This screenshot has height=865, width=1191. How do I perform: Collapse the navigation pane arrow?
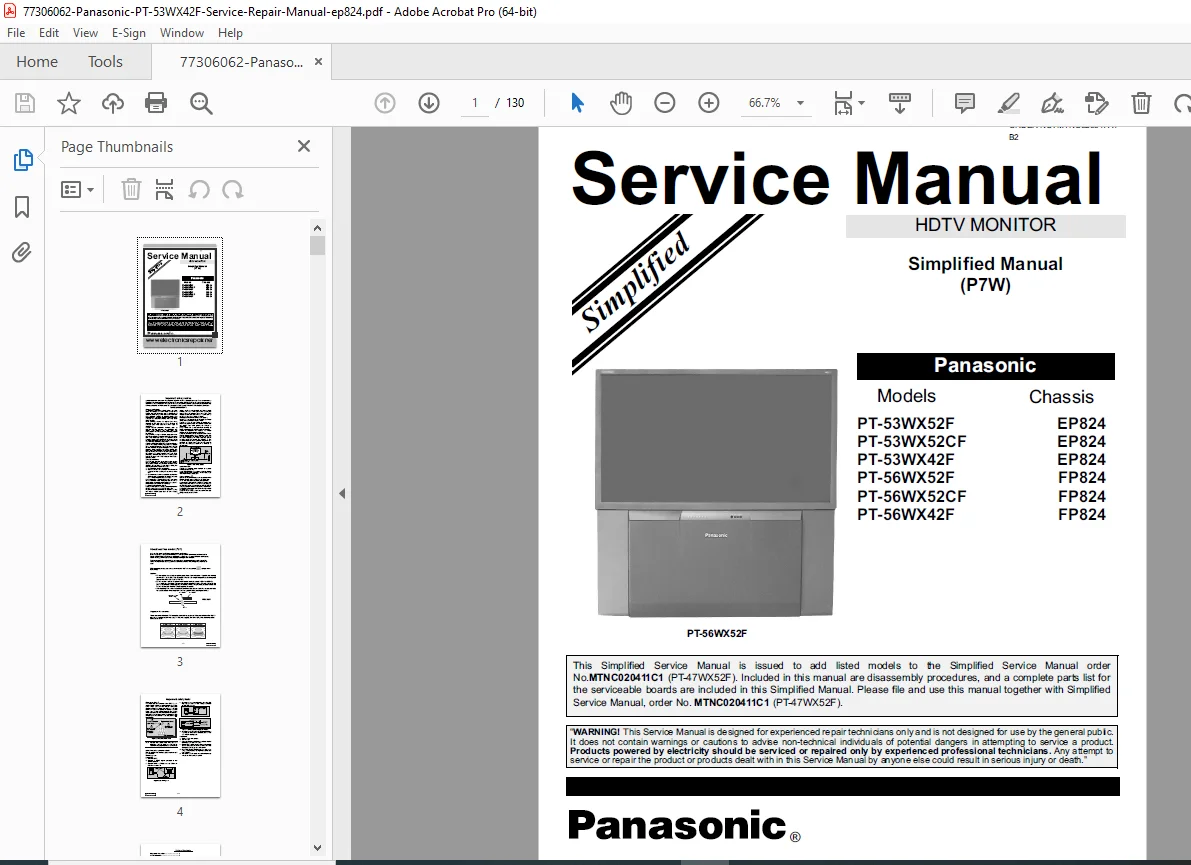pyautogui.click(x=342, y=494)
